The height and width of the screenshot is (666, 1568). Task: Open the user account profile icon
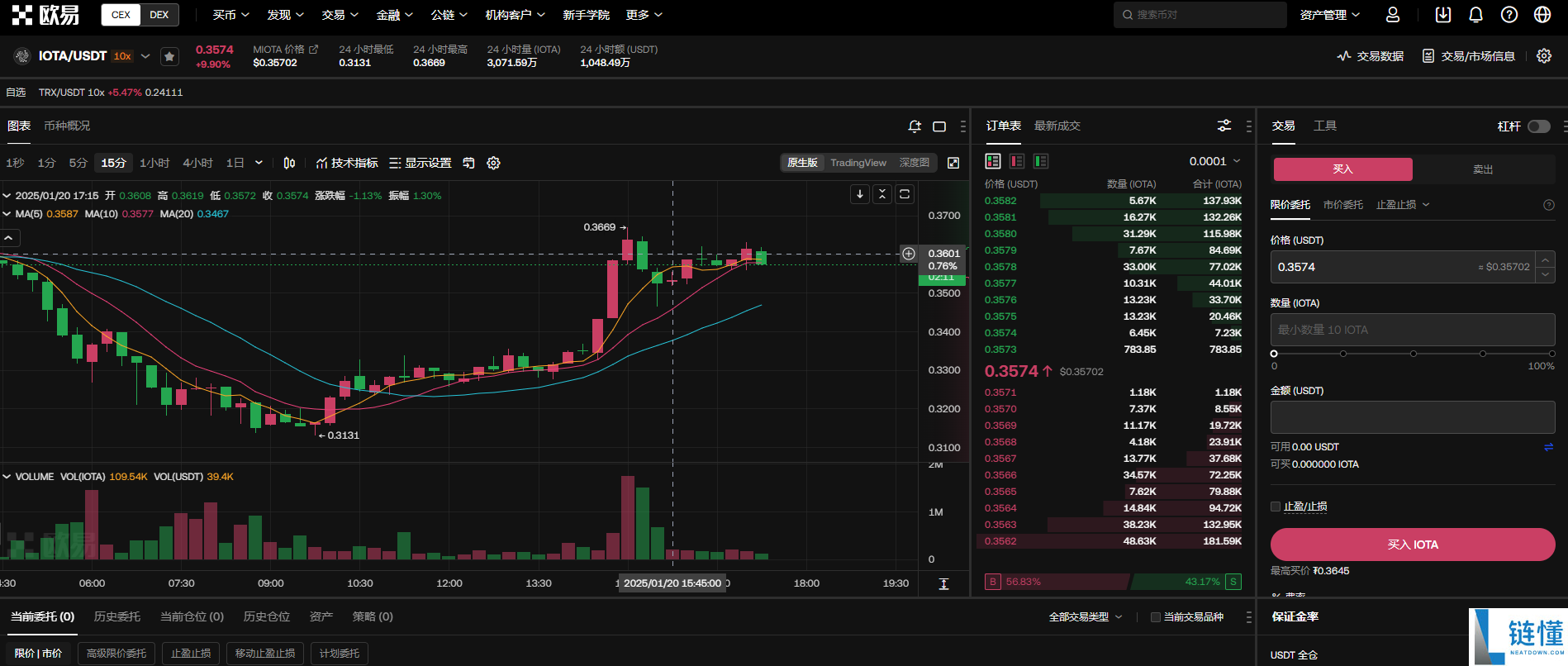coord(1393,15)
